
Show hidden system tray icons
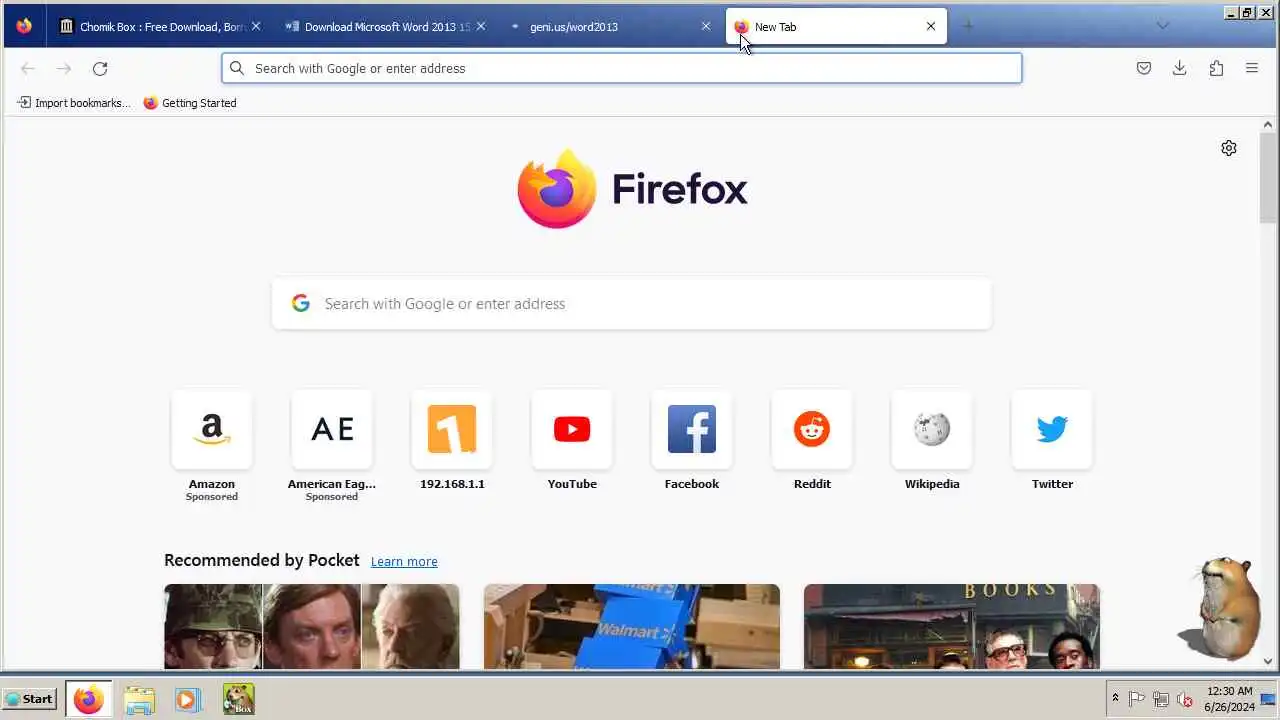[x=1115, y=699]
